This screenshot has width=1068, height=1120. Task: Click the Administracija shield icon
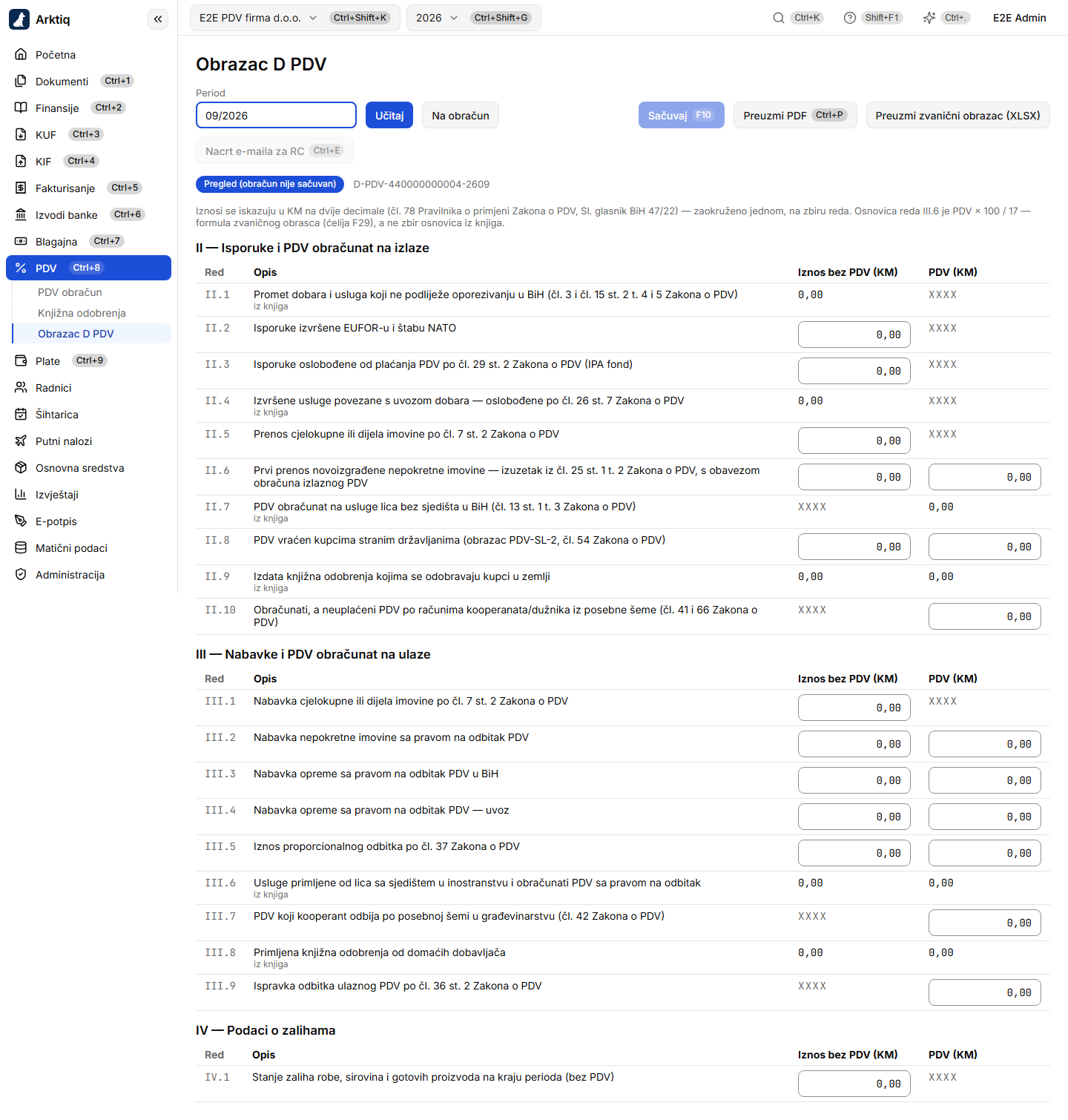tap(21, 575)
